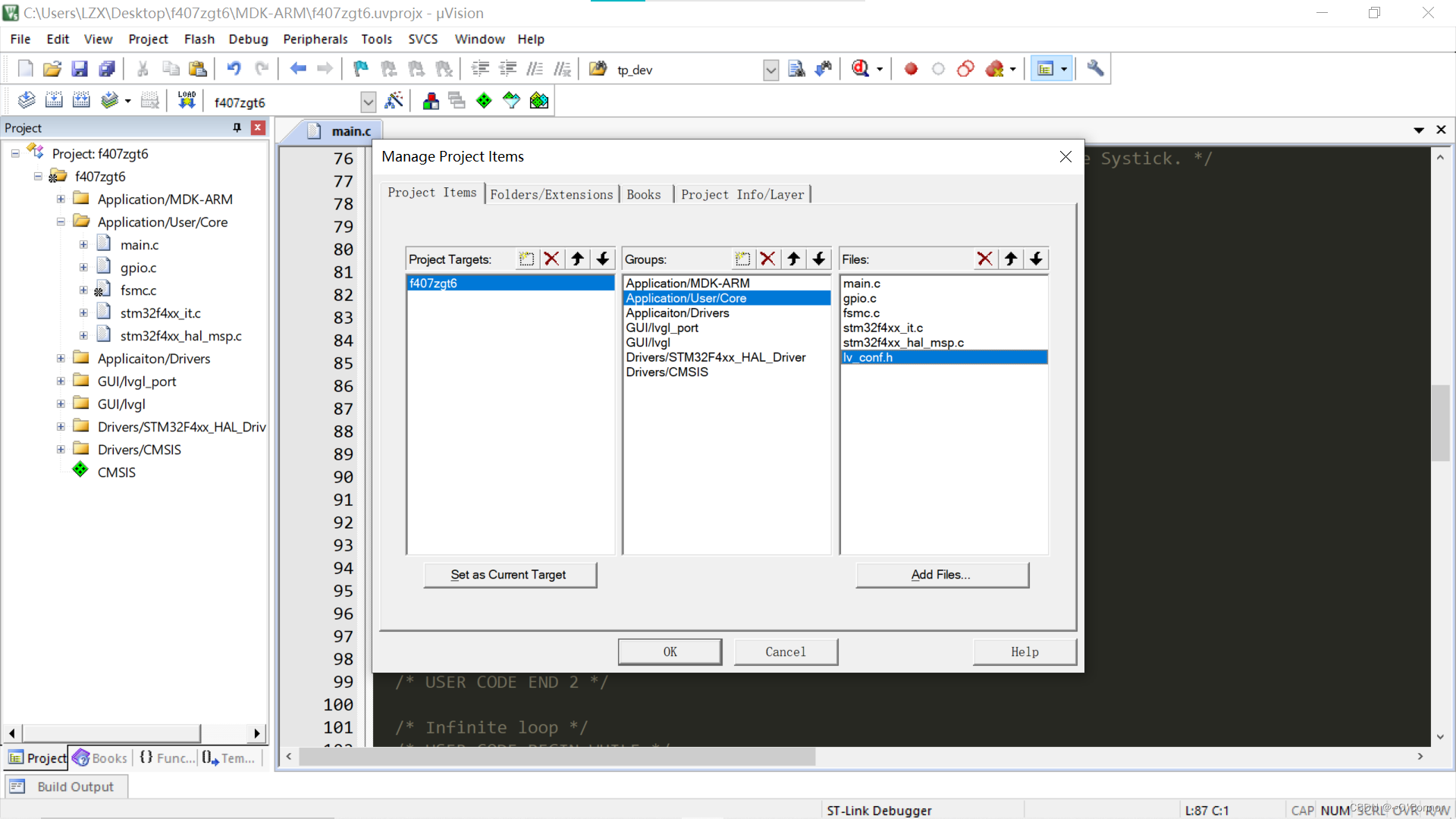1456x819 pixels.
Task: Click the Add Files... button
Action: 941,575
